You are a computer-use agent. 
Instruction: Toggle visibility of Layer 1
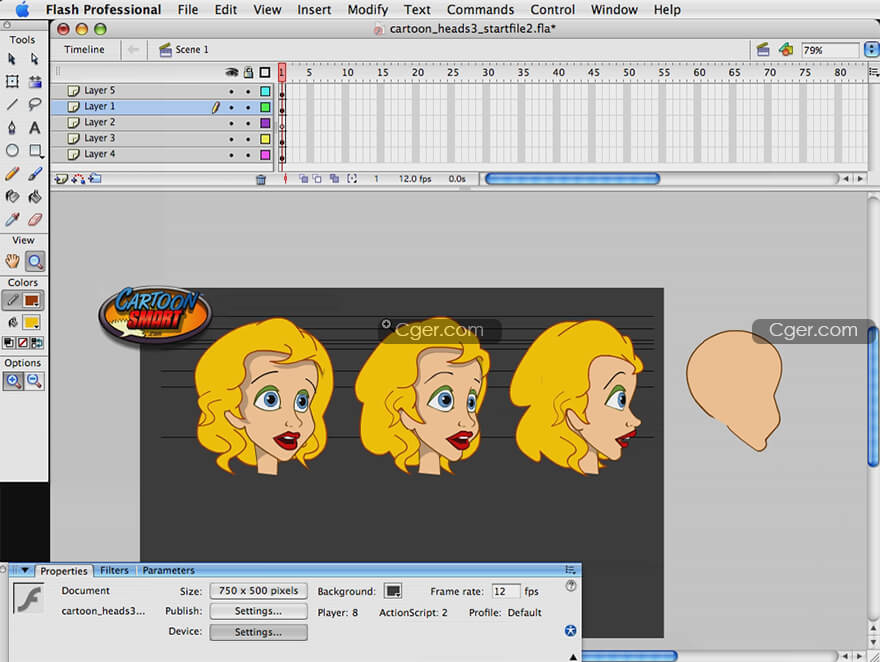(231, 107)
